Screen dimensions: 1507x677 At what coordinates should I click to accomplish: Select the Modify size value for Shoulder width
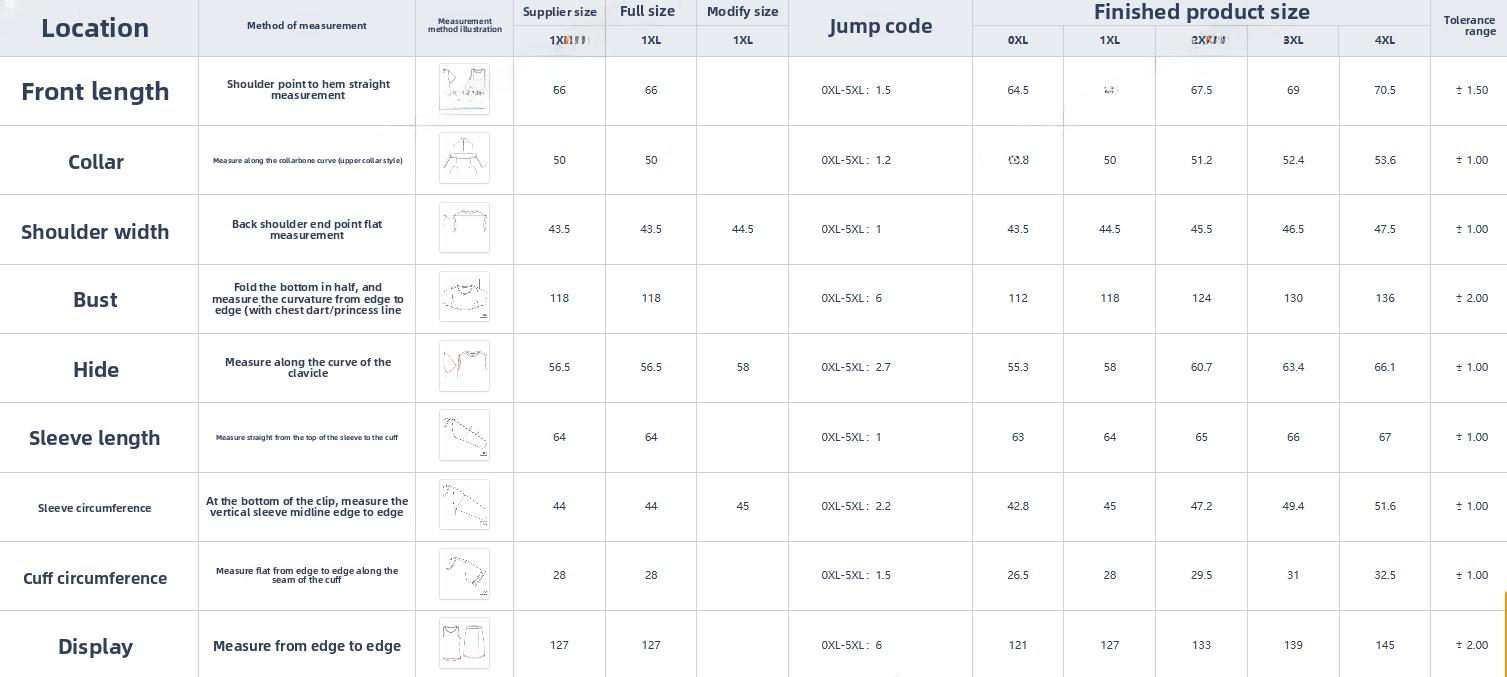[x=742, y=229]
